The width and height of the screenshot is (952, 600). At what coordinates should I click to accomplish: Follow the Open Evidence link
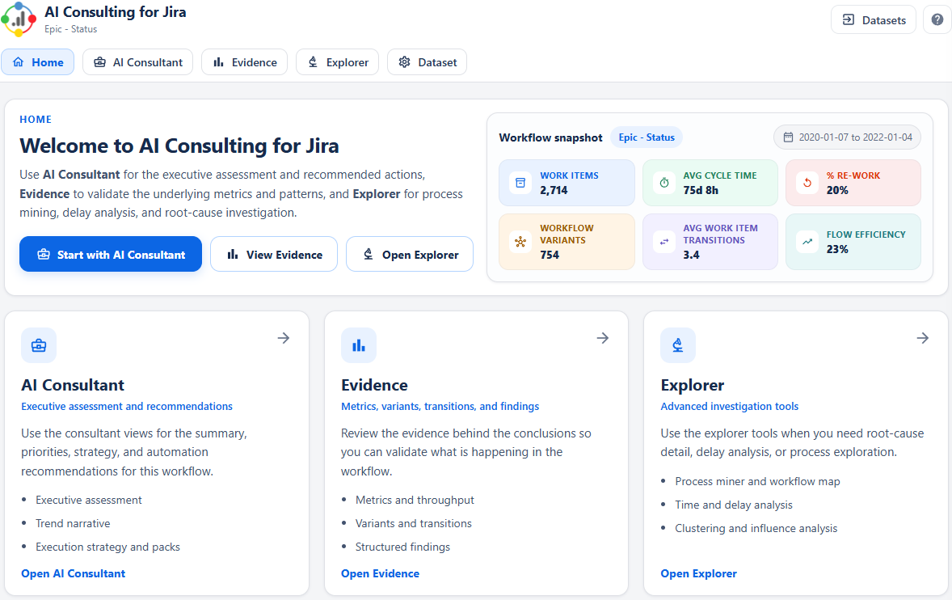tap(380, 573)
